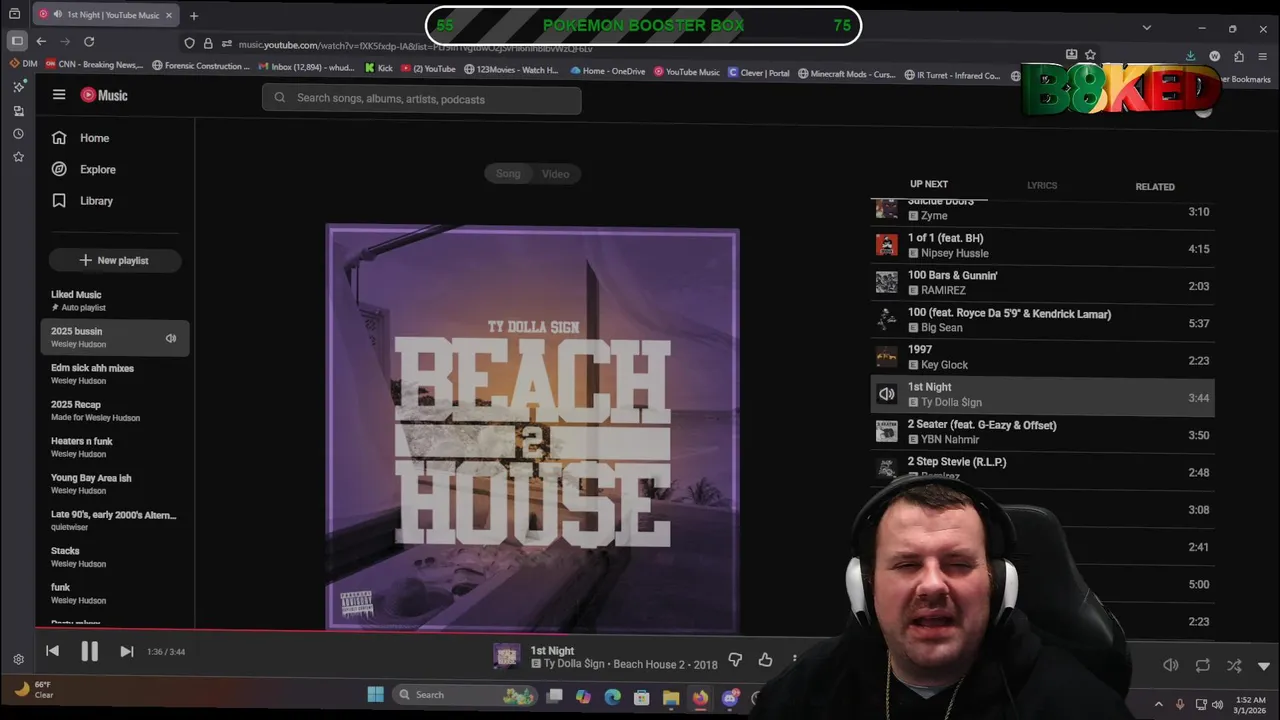
Task: Skip to the previous track
Action: pos(52,651)
